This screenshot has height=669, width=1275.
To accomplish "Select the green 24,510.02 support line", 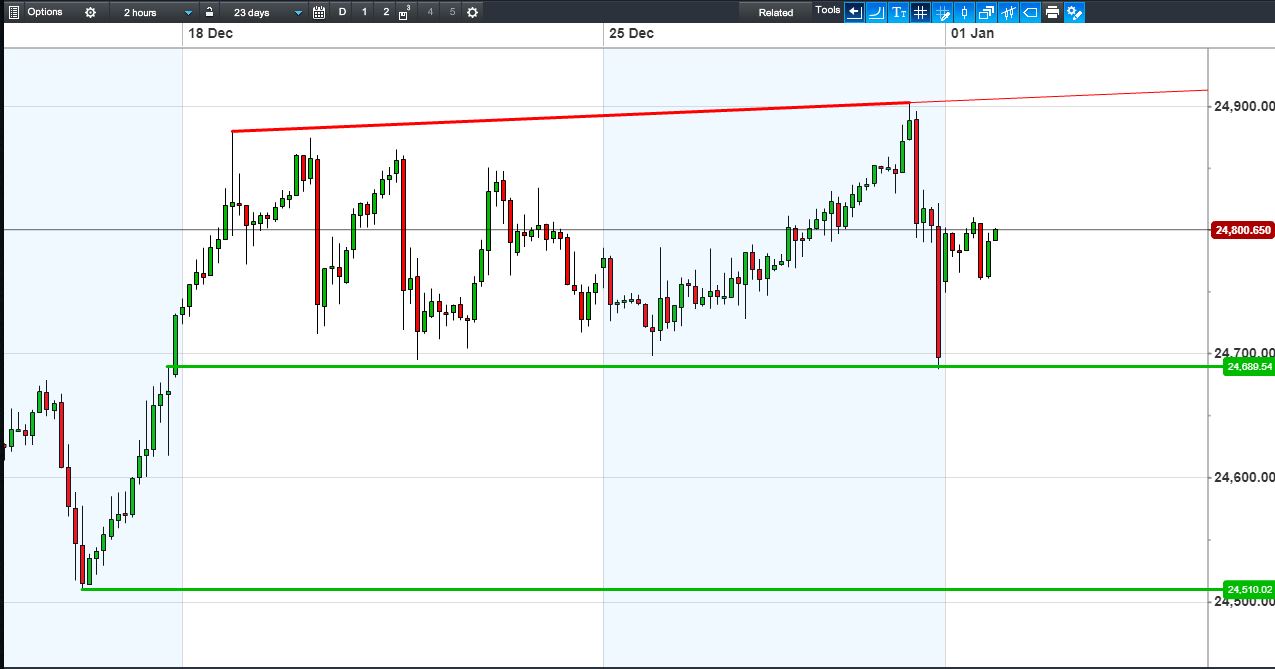I will [652, 589].
